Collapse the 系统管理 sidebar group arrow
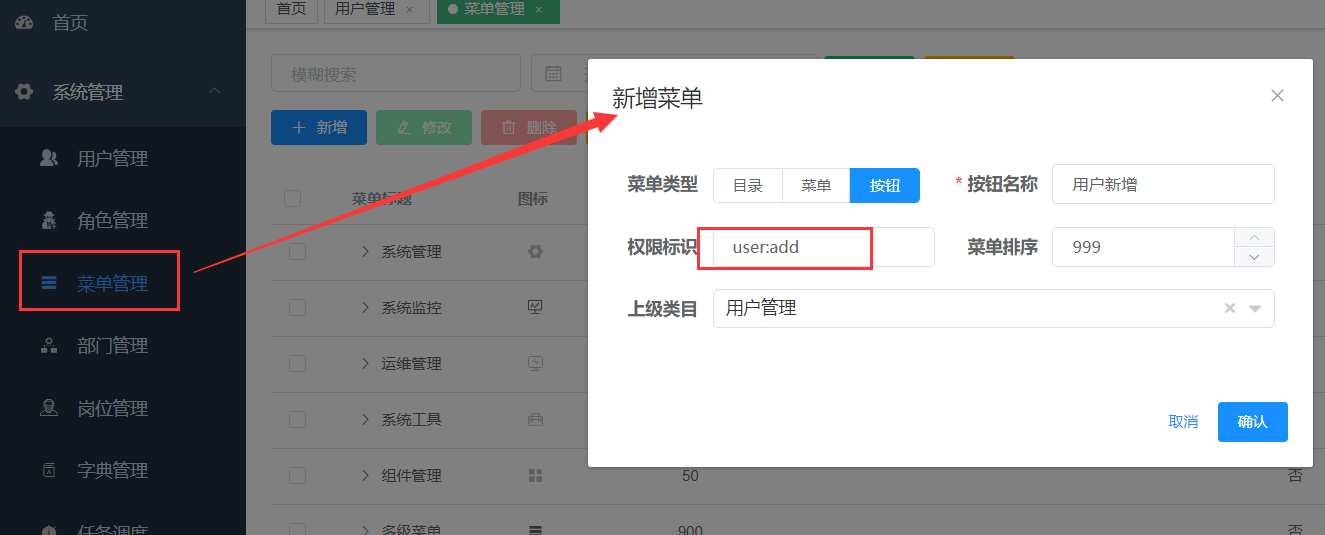 (x=215, y=92)
